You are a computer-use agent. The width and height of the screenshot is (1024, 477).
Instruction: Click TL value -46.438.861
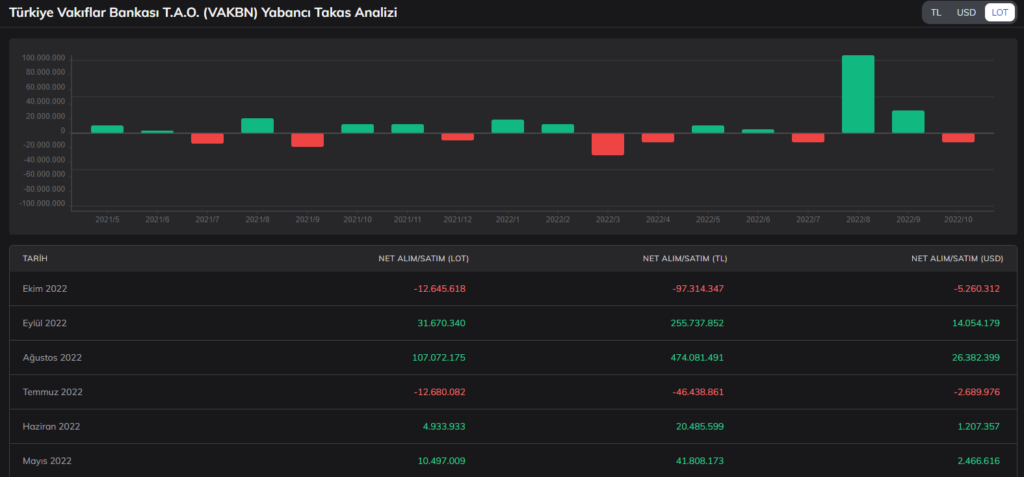tap(698, 392)
